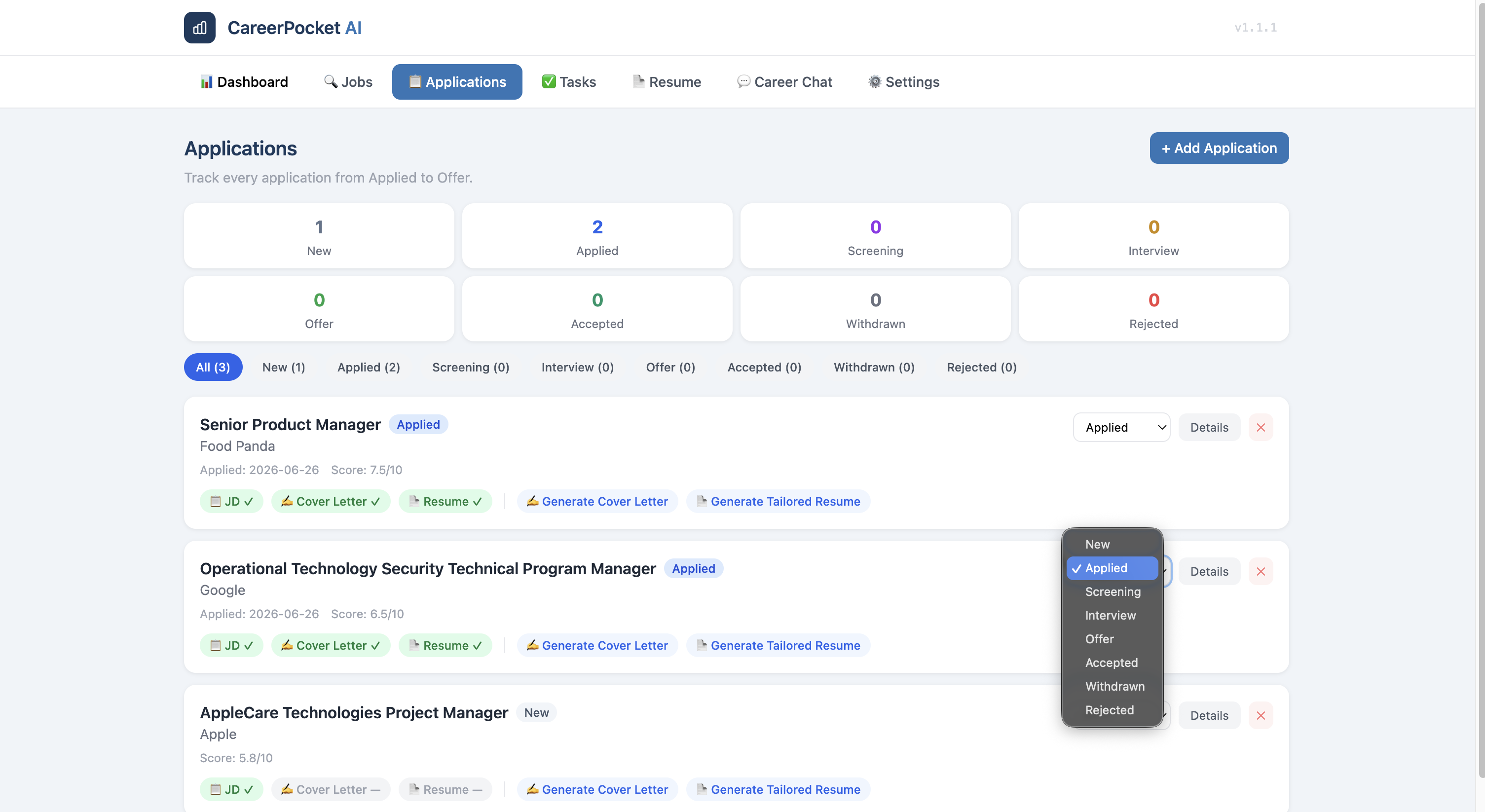Click JD badge on Google application
Viewport: 1485px width, 812px height.
tap(231, 645)
